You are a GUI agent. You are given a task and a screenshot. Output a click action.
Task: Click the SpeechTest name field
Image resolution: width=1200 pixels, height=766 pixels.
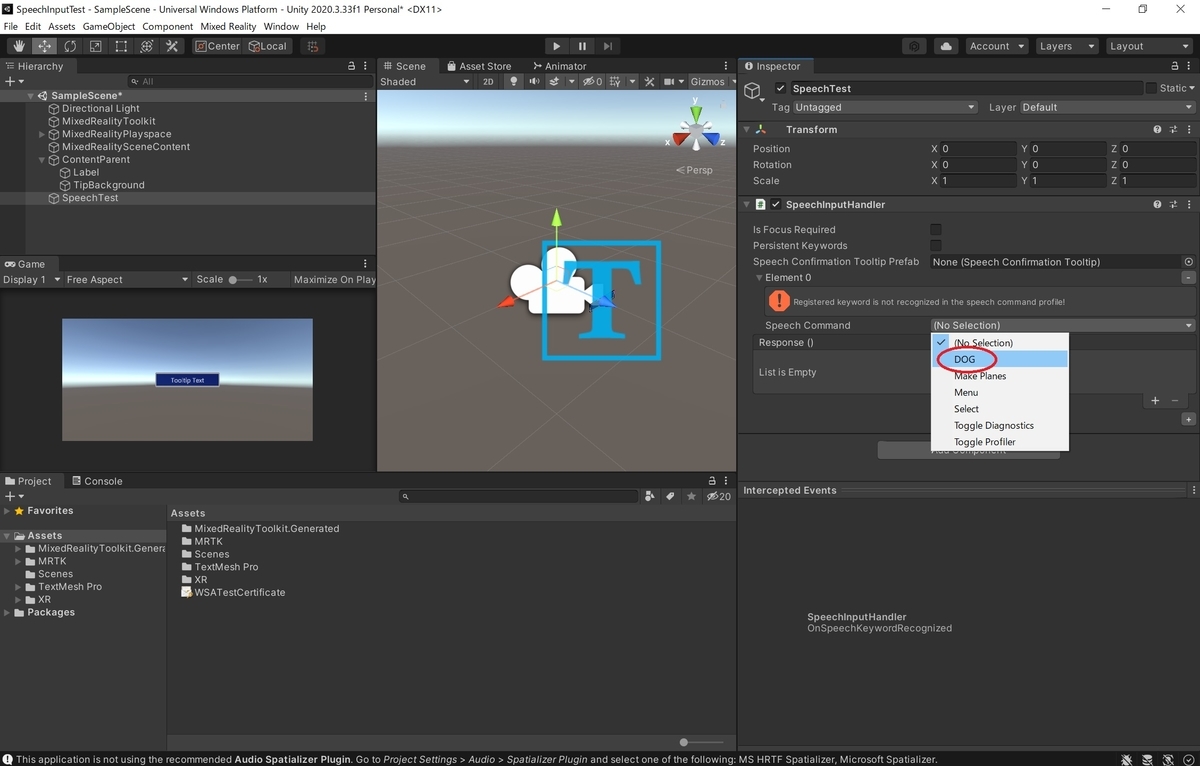[966, 88]
